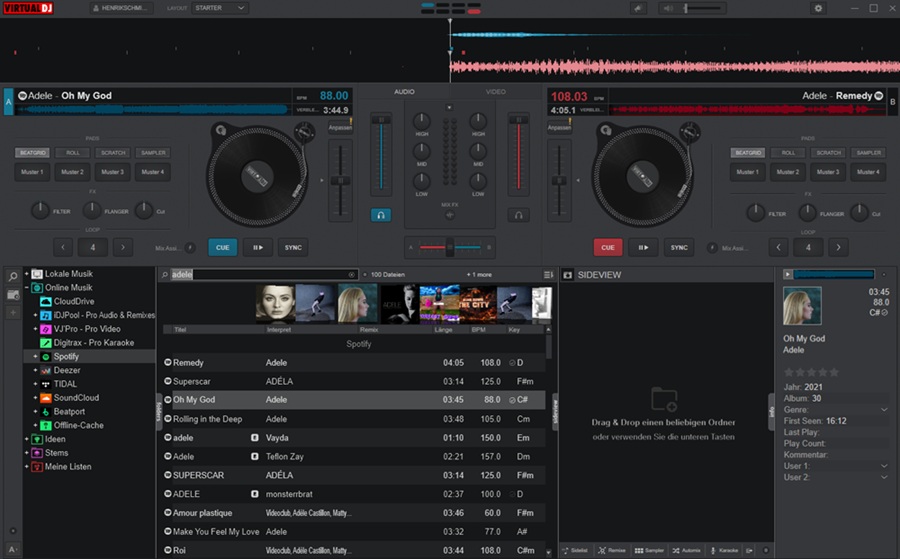Image resolution: width=900 pixels, height=559 pixels.
Task: Click the CloudDrive cloud icon
Action: [x=46, y=301]
